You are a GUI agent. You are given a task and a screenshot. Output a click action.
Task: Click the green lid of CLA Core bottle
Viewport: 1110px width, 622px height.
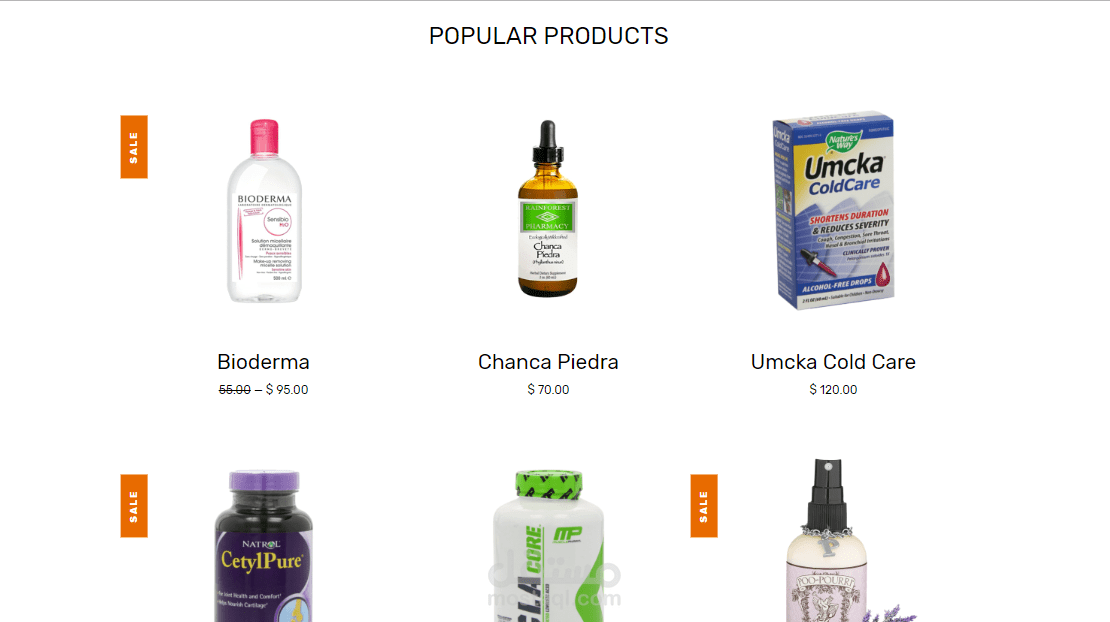pos(549,484)
